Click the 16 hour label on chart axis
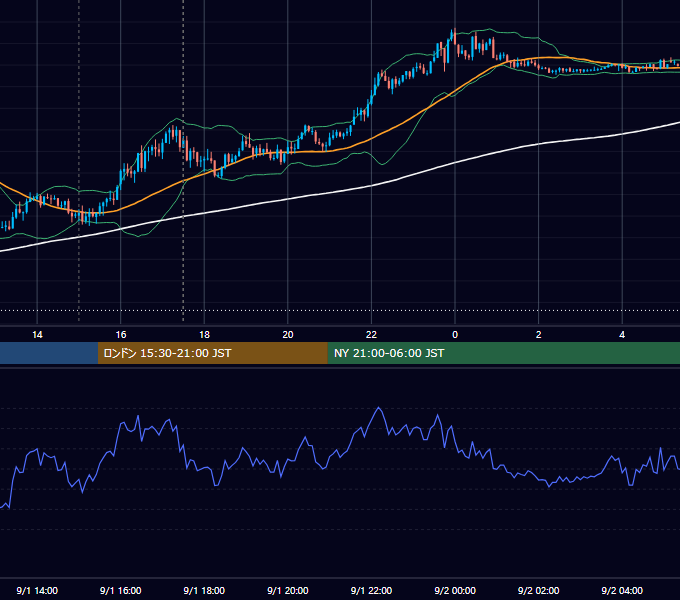 (x=121, y=335)
